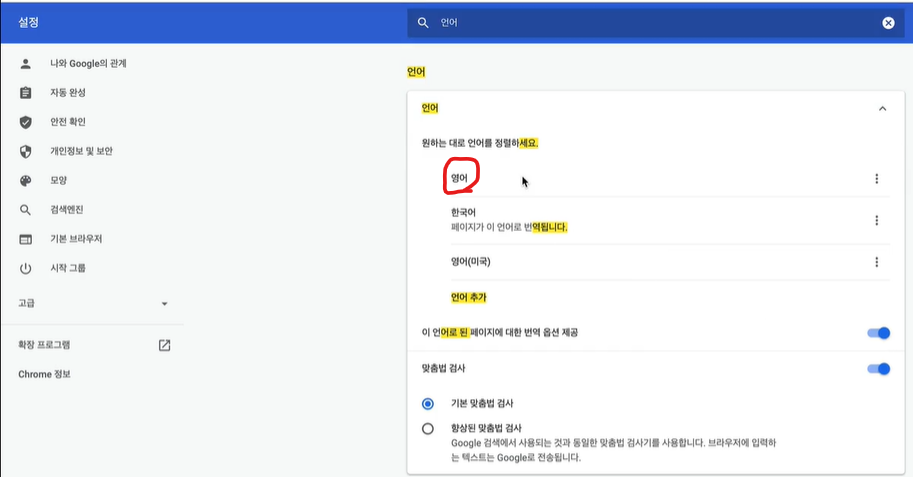Click the 영어 language entry

459,178
